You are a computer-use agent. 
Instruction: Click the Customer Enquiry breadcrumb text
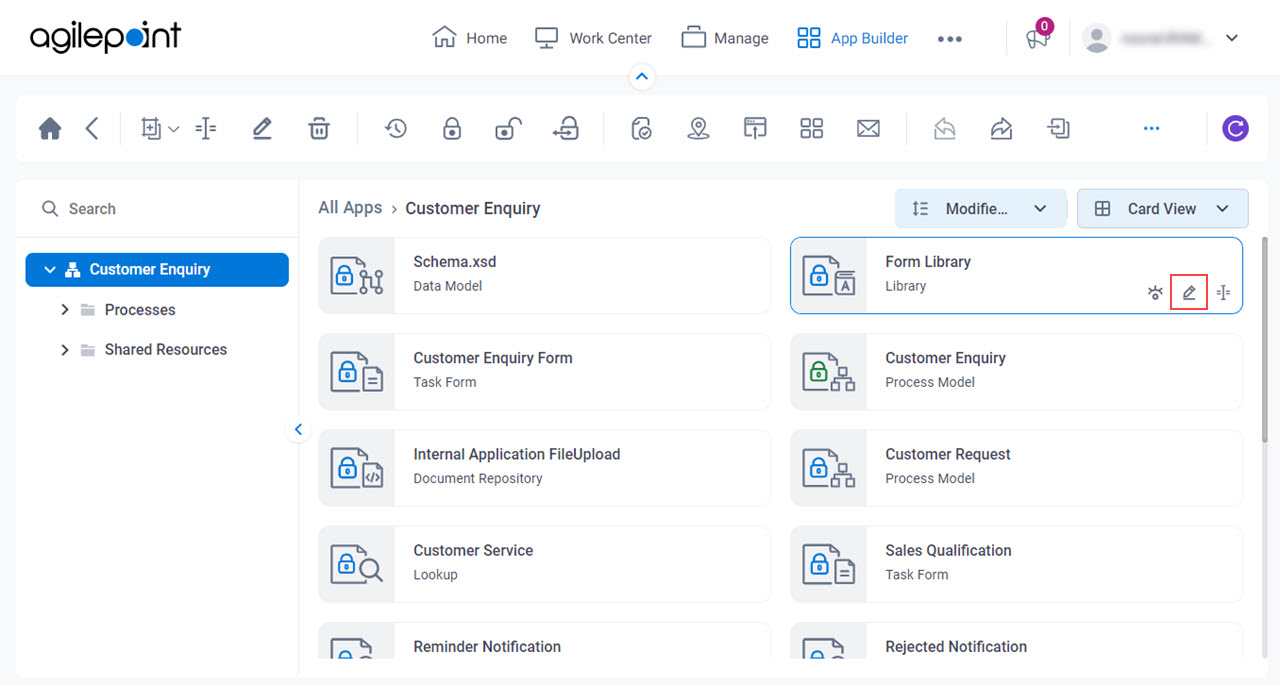click(x=473, y=208)
